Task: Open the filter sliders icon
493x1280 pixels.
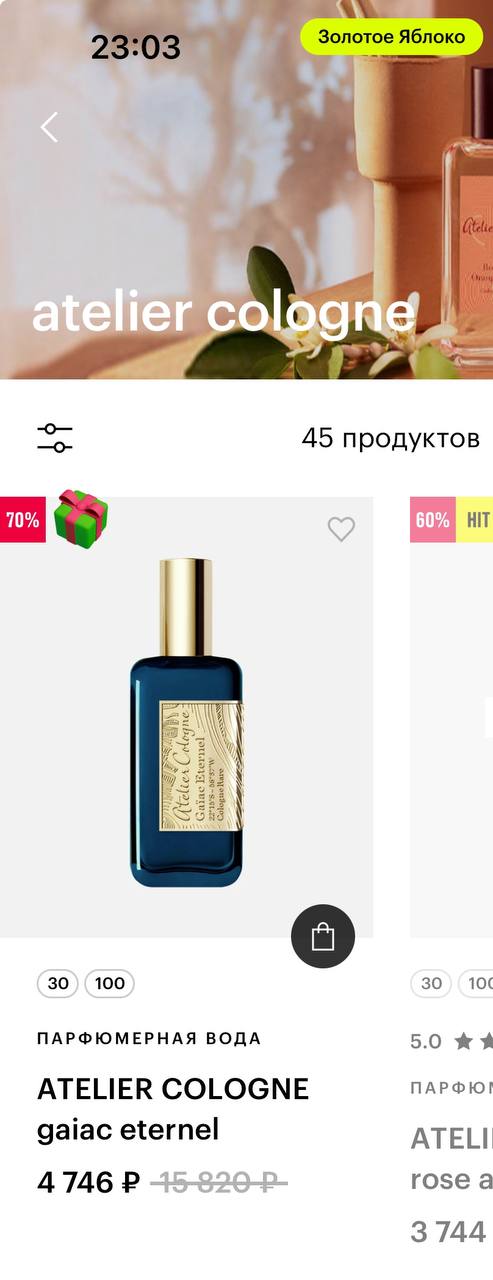Action: point(55,438)
